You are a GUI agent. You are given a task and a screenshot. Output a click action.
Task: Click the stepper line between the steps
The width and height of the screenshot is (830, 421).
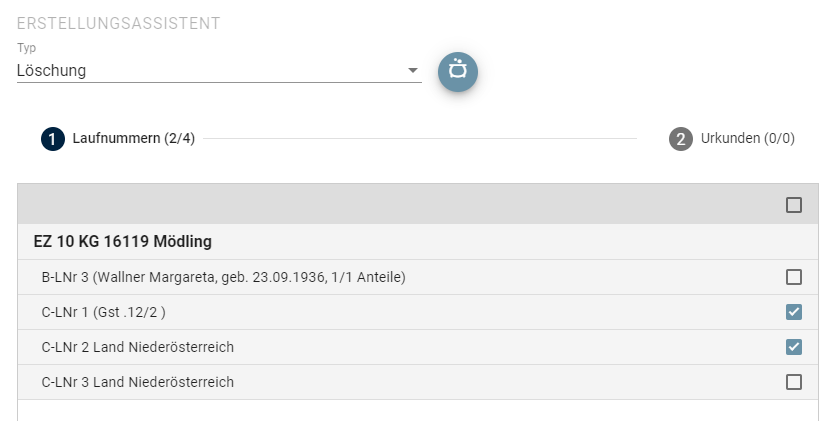(420, 139)
